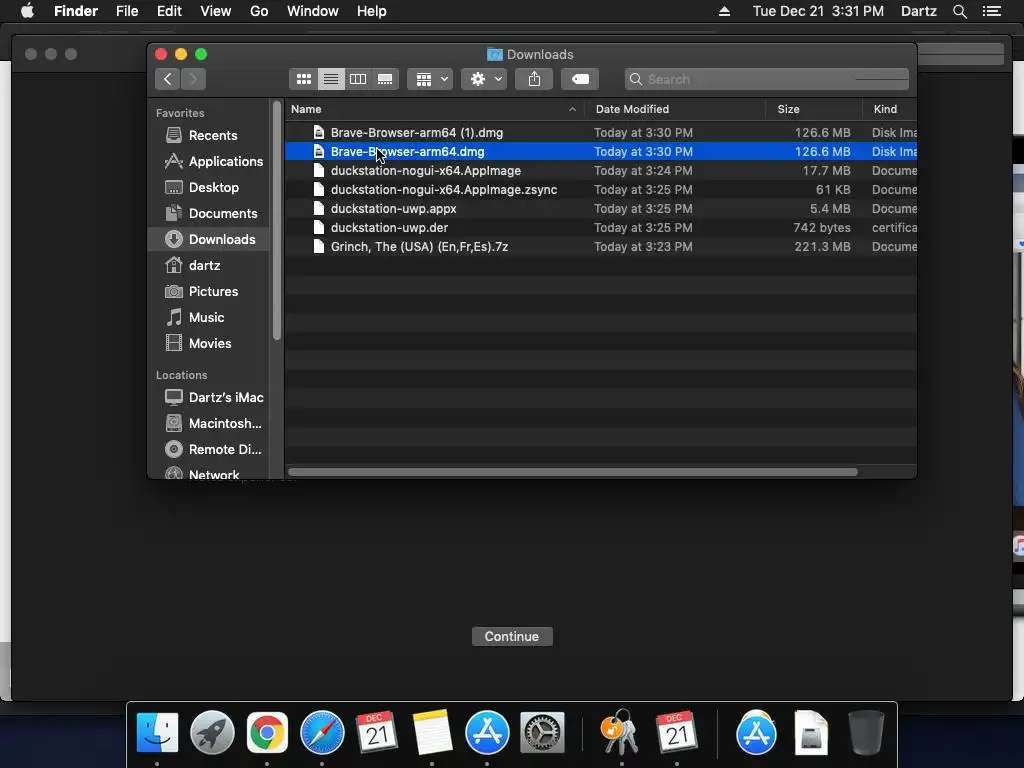The image size is (1024, 768).
Task: Click the eject icon in the menu bar
Action: [724, 11]
